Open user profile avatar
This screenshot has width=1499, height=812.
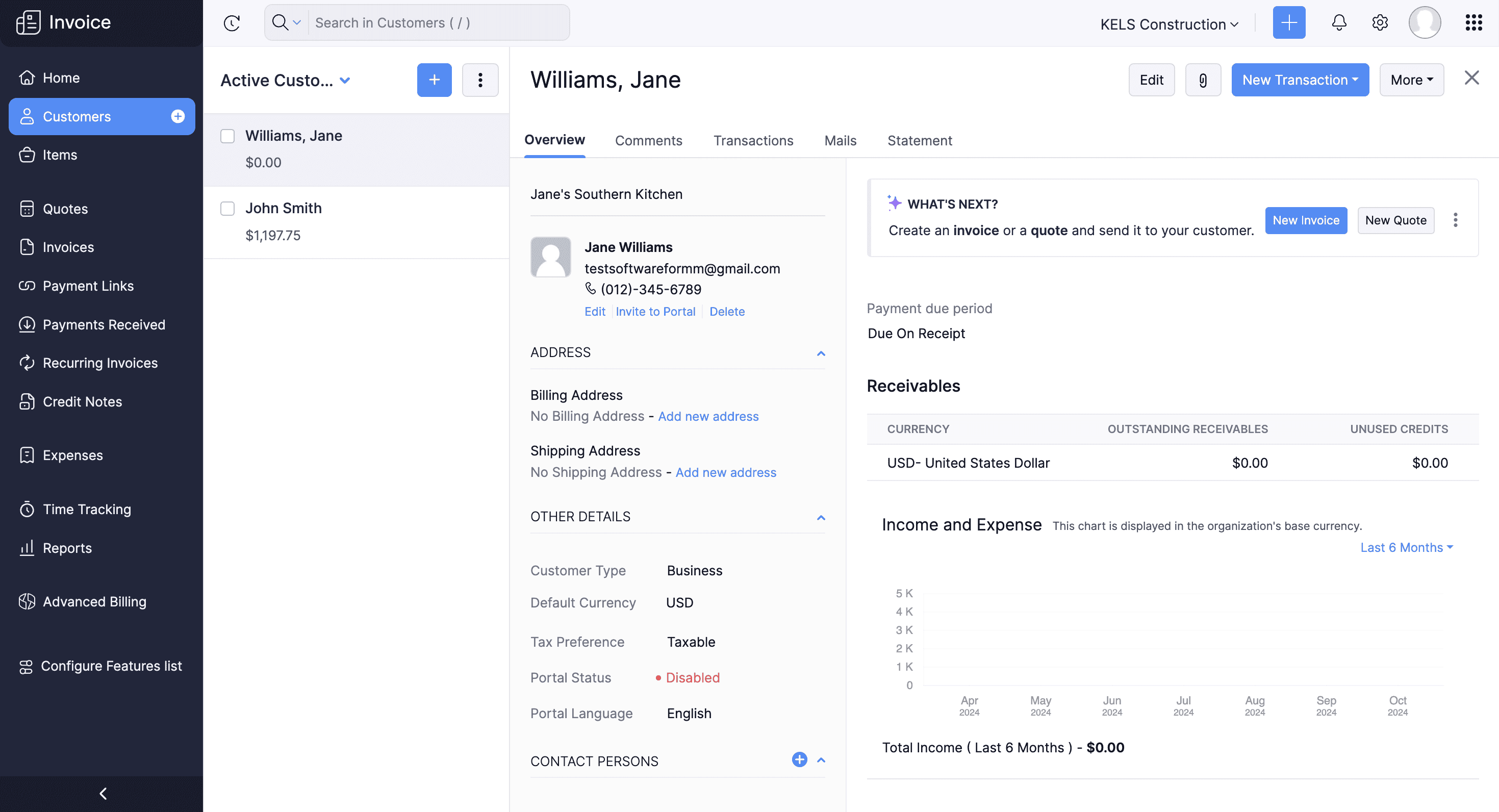[1425, 23]
